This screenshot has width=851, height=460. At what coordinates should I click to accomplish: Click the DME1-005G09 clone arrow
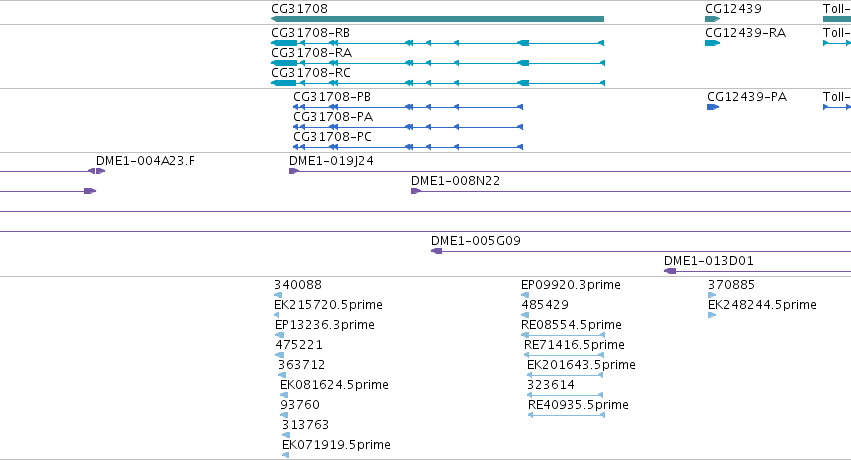tap(436, 251)
